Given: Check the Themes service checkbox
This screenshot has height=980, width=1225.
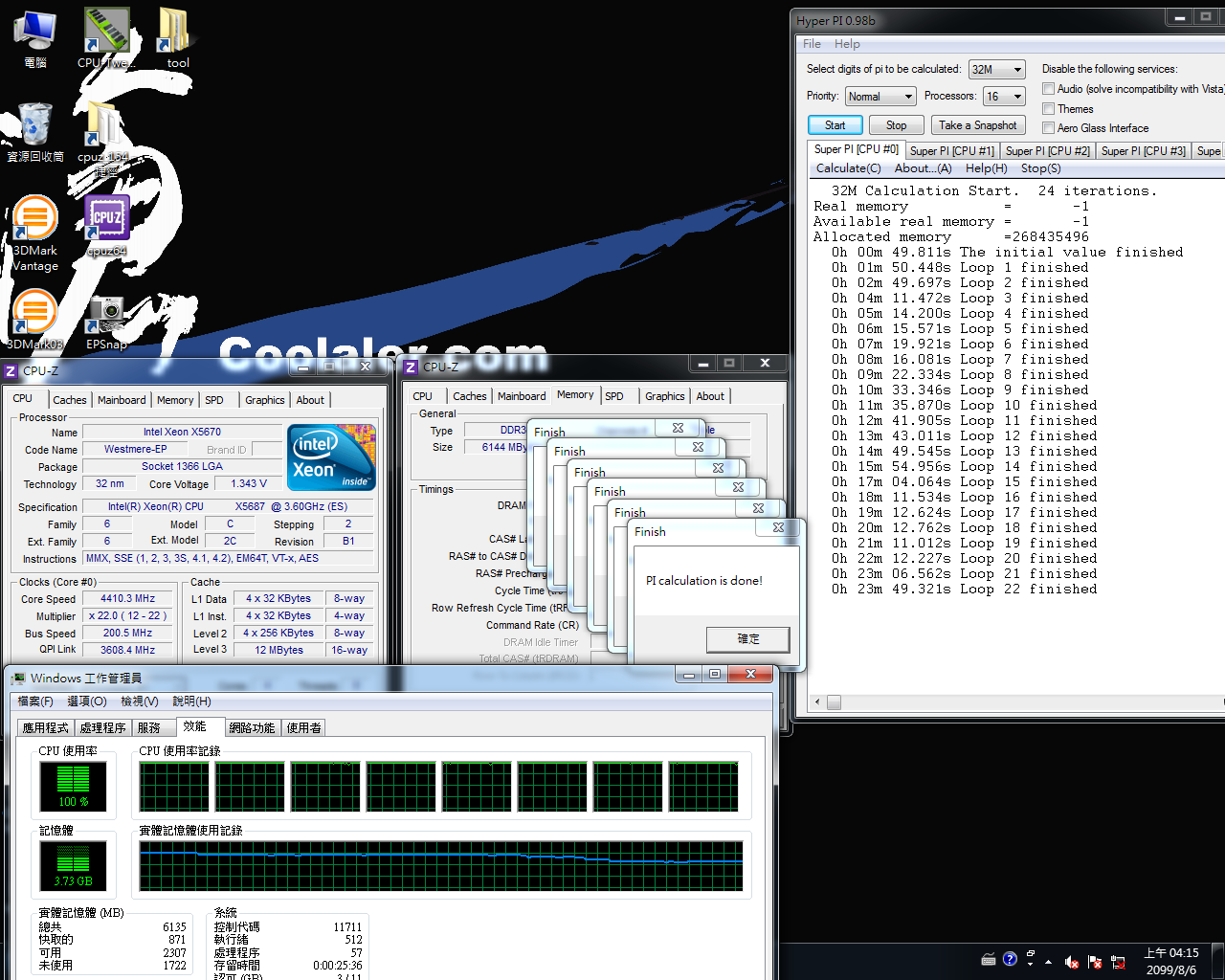Looking at the screenshot, I should tap(1049, 109).
